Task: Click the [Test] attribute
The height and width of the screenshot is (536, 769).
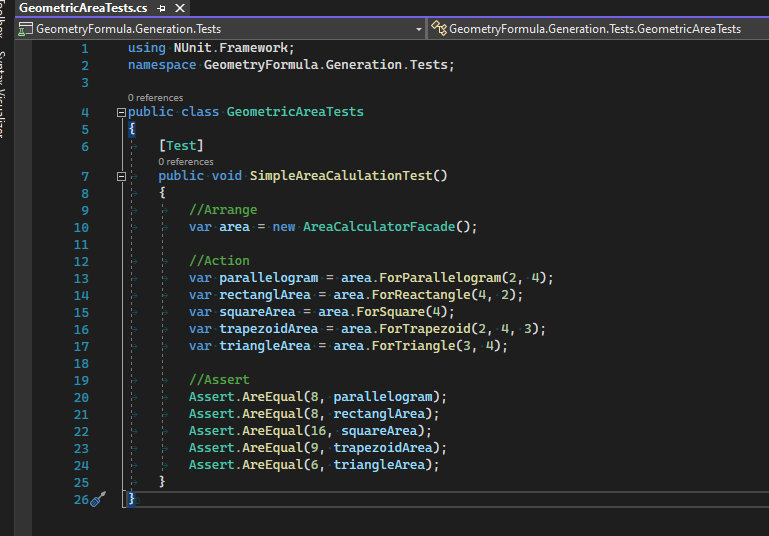Action: click(181, 146)
